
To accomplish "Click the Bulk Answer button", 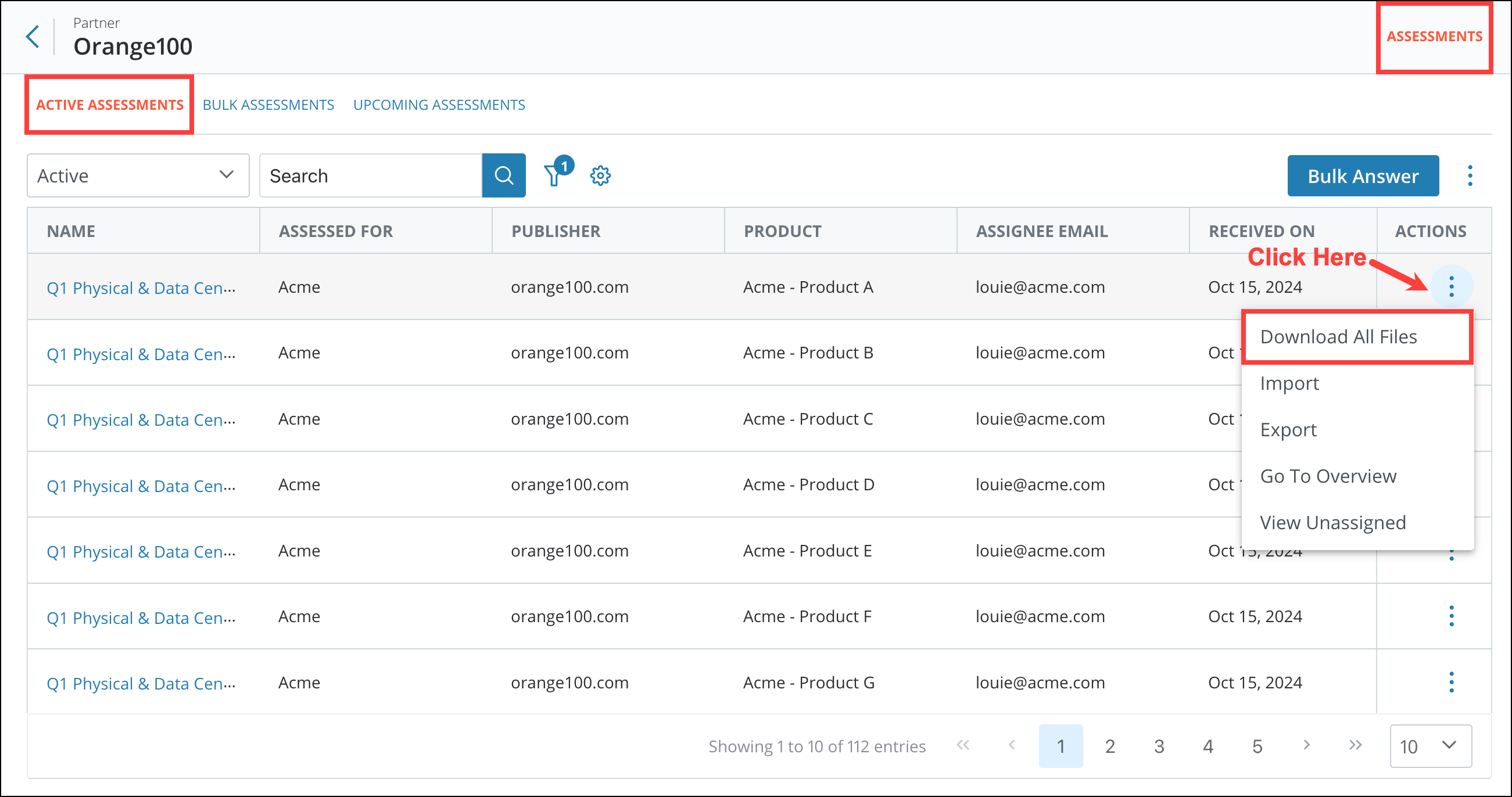I will pyautogui.click(x=1363, y=175).
